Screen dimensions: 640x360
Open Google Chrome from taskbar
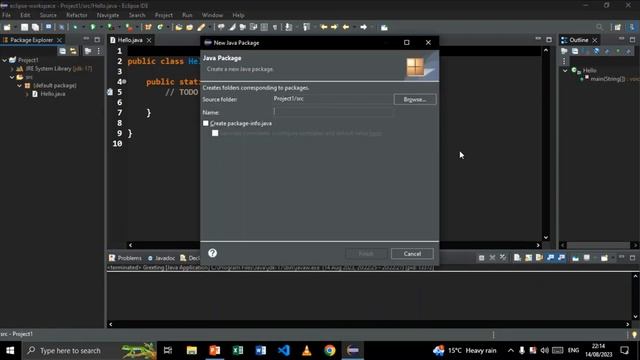tap(330, 350)
